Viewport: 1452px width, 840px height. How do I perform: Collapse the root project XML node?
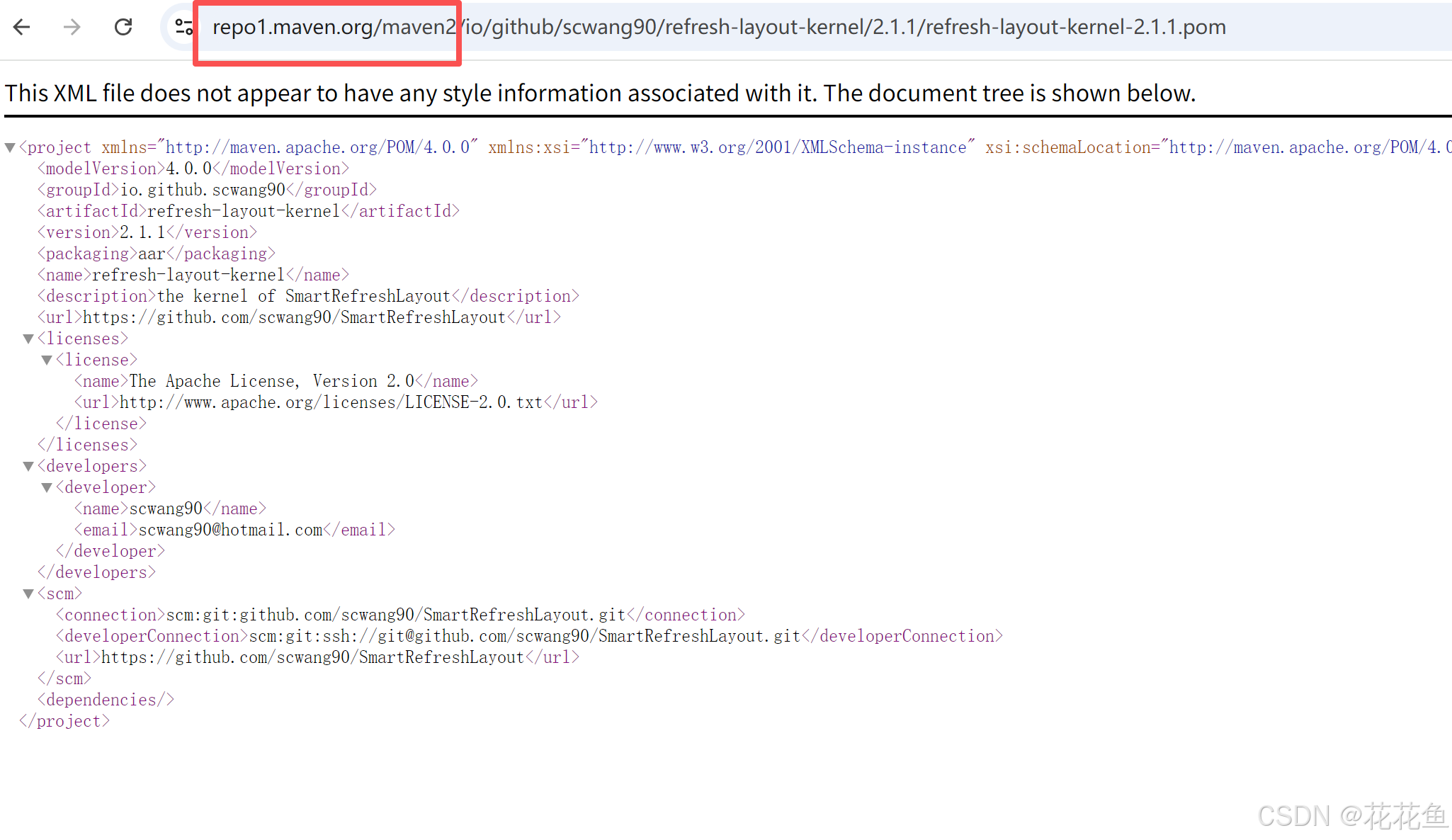tap(10, 147)
